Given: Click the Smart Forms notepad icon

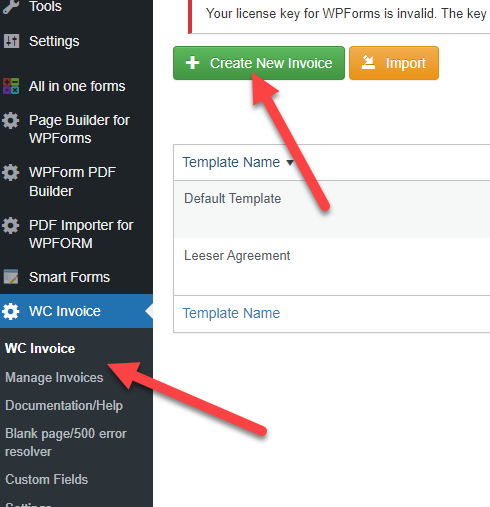Looking at the screenshot, I should [x=11, y=277].
